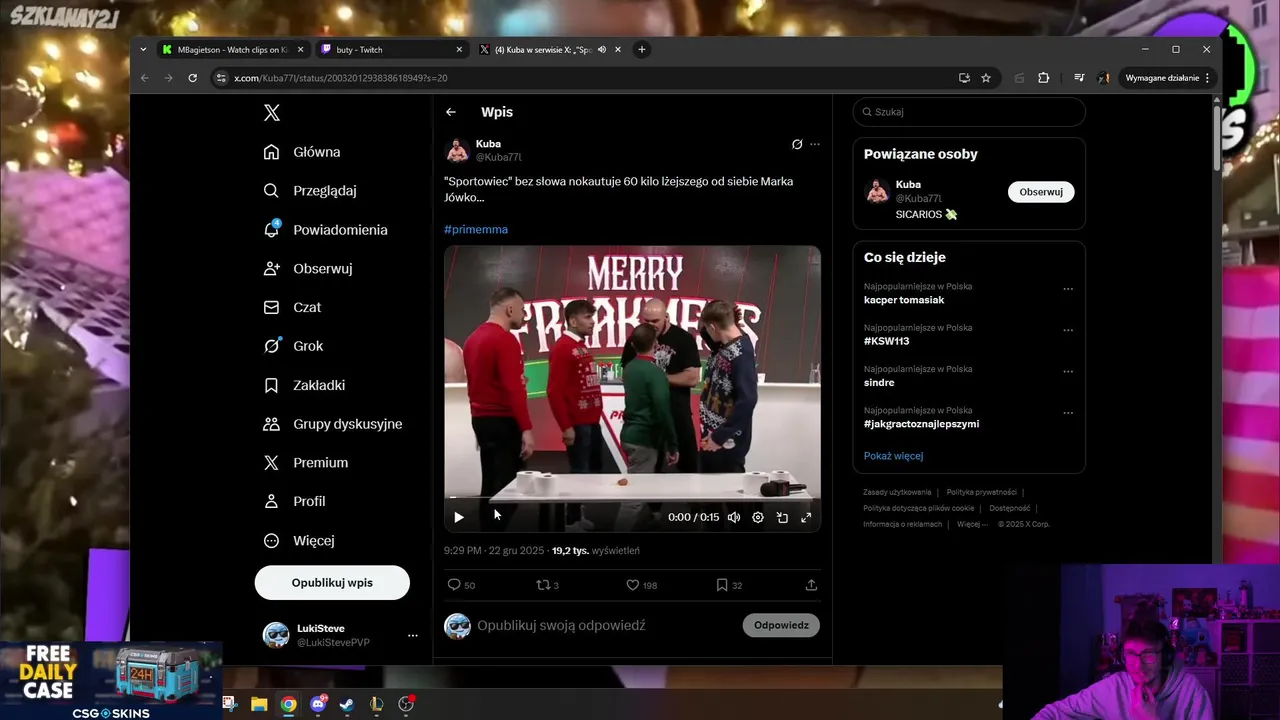Open Profil page
The image size is (1280, 720).
[294, 501]
